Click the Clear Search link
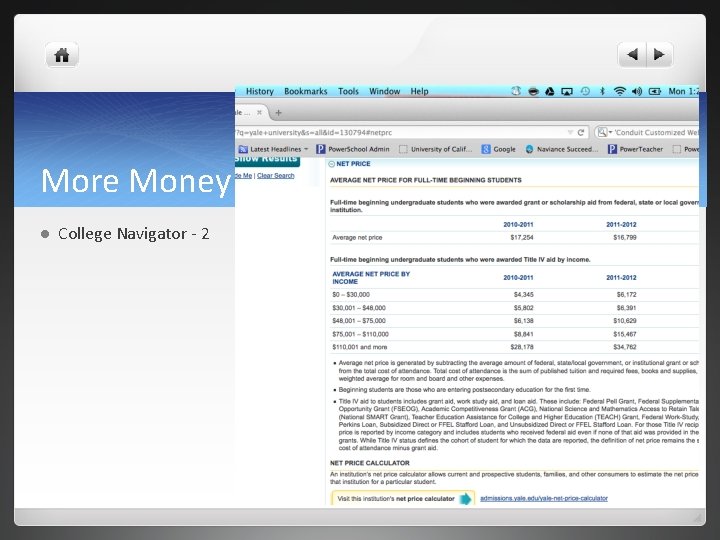The width and height of the screenshot is (720, 540). [276, 175]
